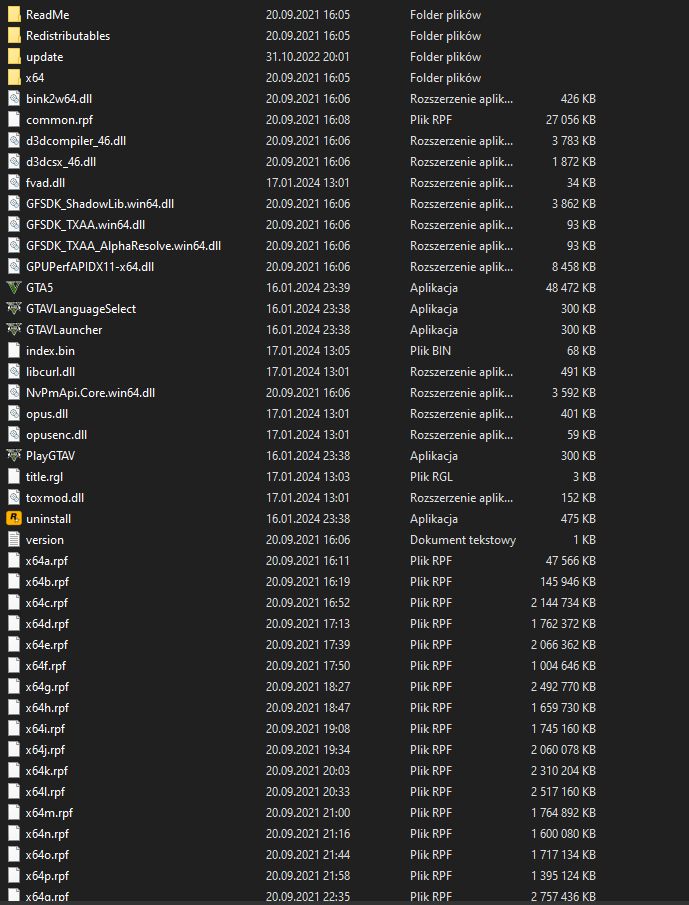Click the PlayGTAV application icon
This screenshot has width=689, height=905.
point(16,456)
